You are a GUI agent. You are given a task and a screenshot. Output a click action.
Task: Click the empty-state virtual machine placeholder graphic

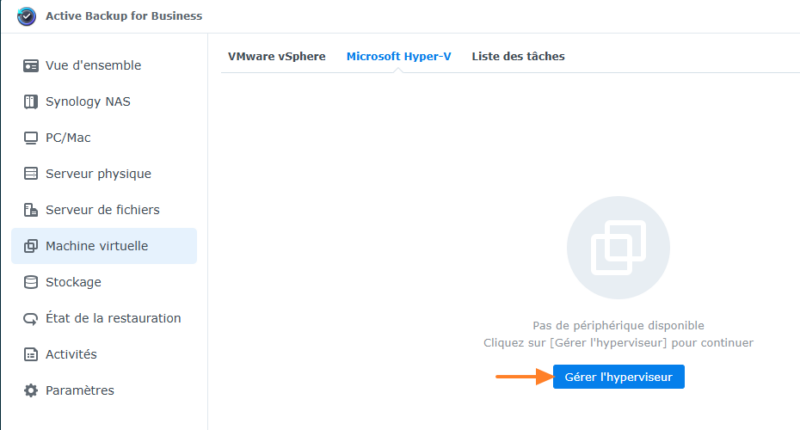618,247
